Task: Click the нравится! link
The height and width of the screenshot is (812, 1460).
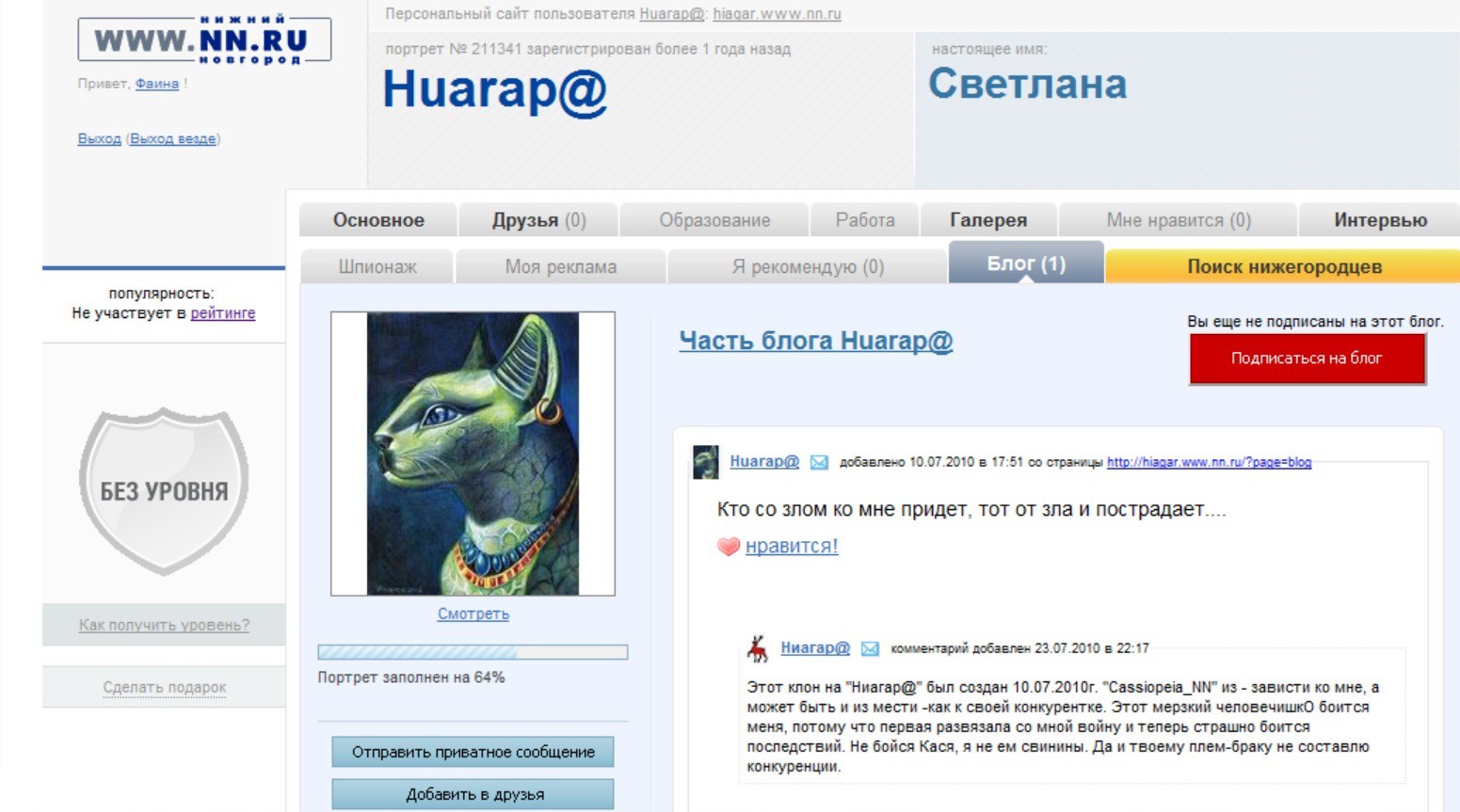Action: point(792,547)
